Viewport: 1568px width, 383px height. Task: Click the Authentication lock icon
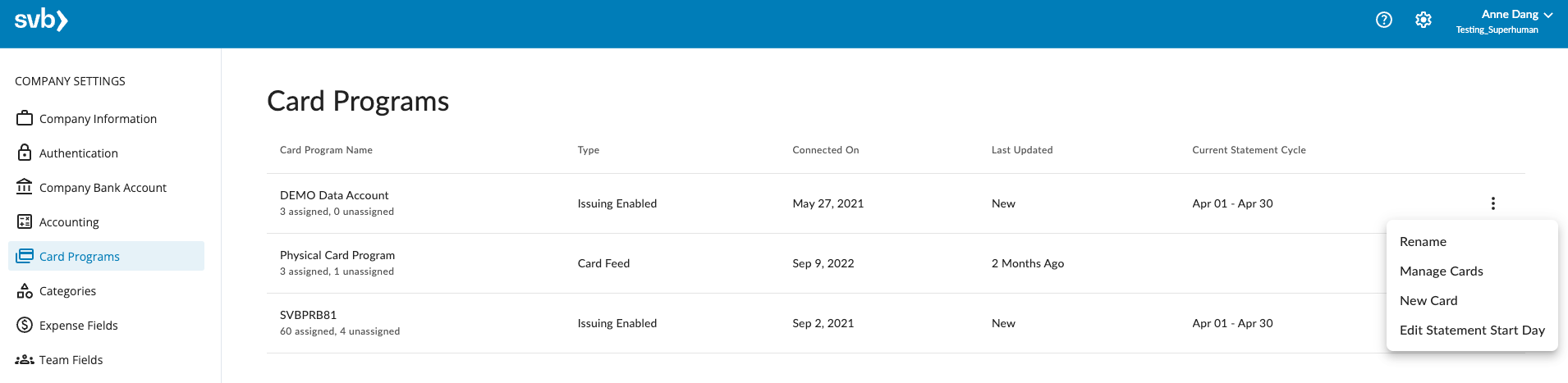point(25,153)
